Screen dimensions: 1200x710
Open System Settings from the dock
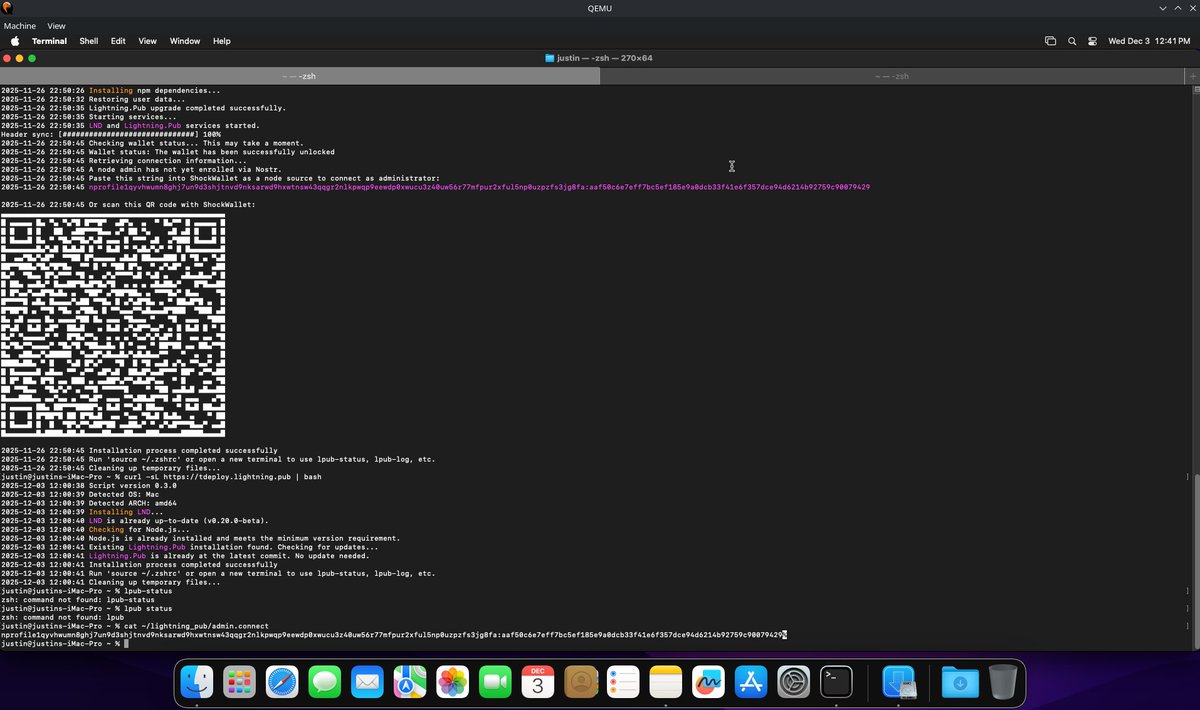[793, 683]
